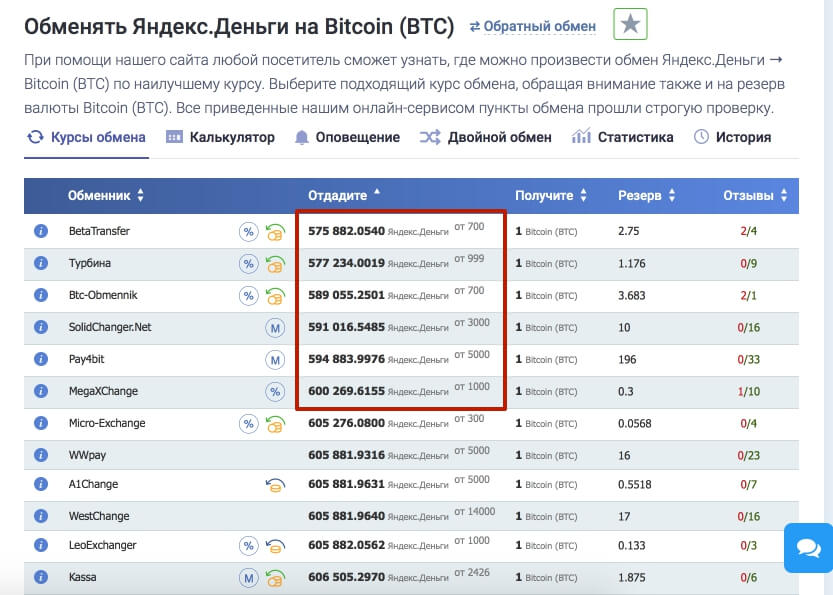Sort table by Отзывы column
Viewport: 833px width, 595px height.
pyautogui.click(x=755, y=196)
